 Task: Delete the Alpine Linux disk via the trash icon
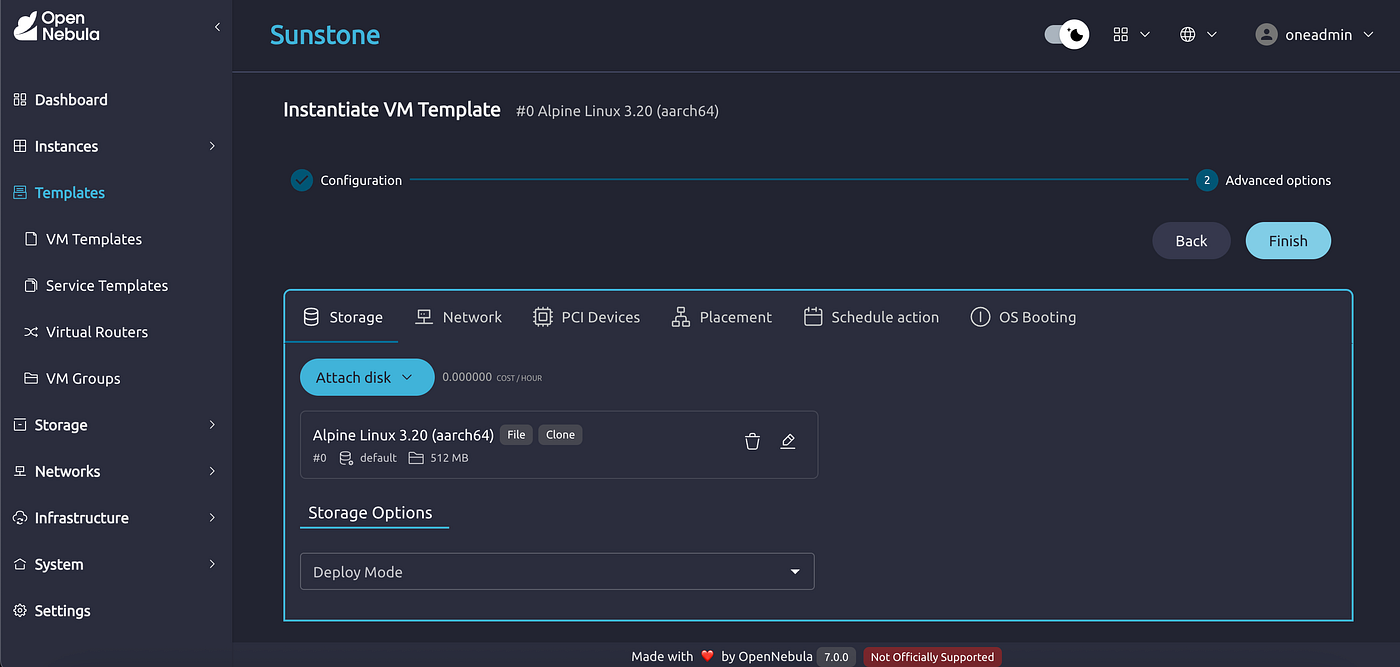point(753,441)
